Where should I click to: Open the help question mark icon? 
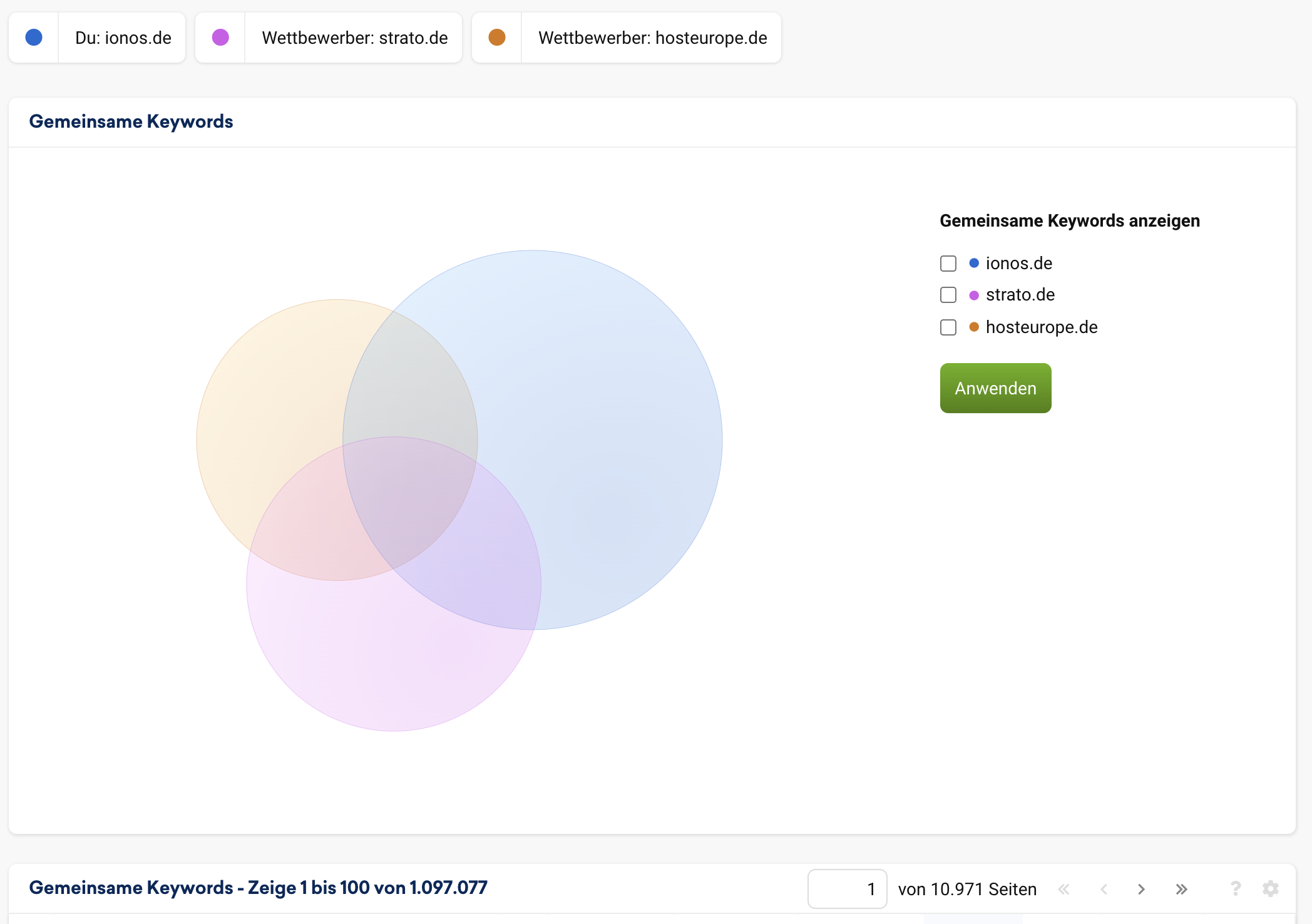pos(1236,888)
